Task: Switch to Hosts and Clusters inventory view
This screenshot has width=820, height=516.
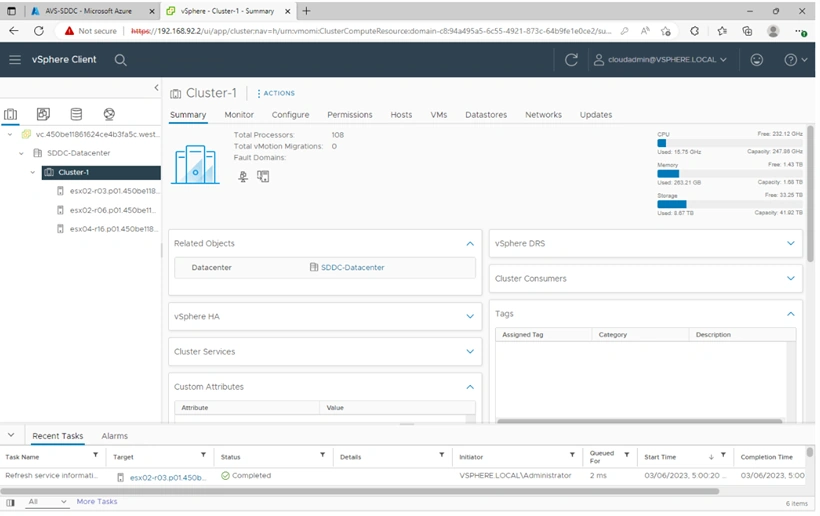Action: (10, 114)
